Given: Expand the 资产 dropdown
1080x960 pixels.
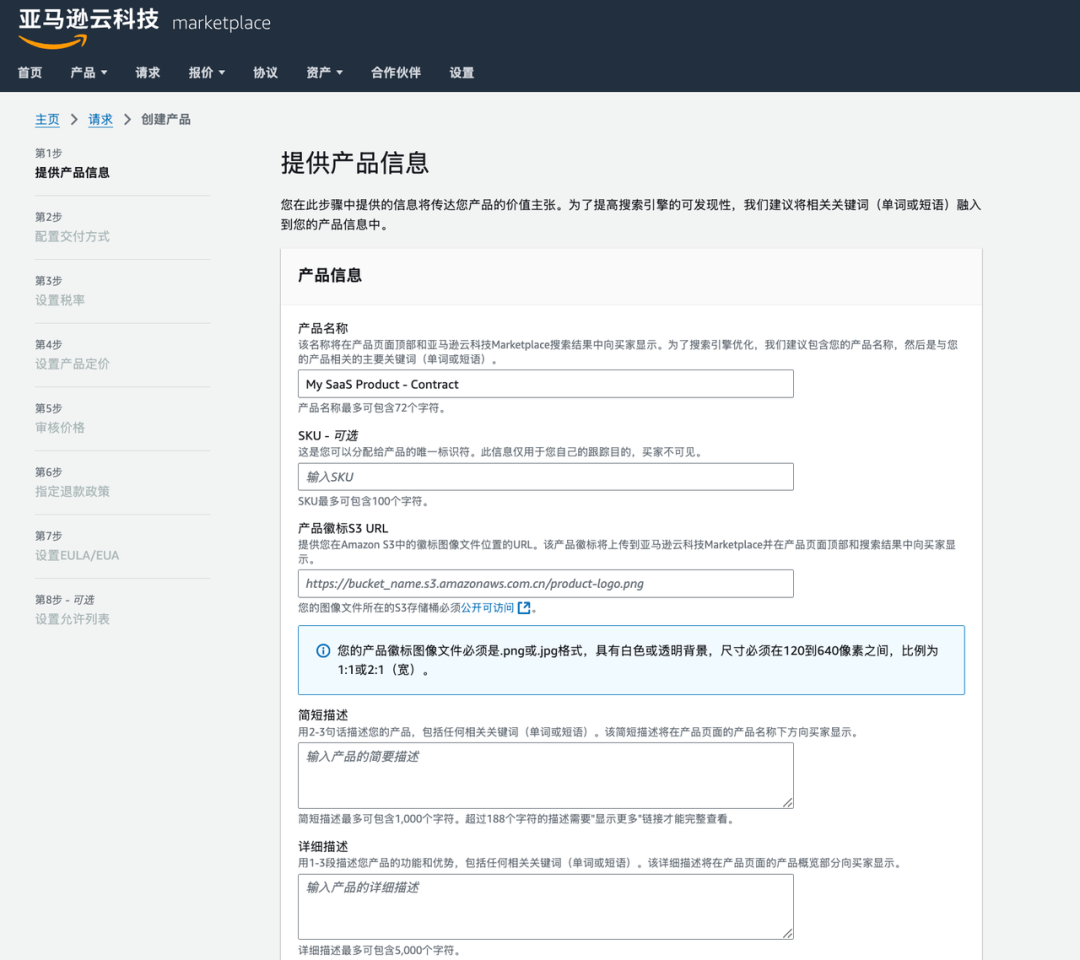Looking at the screenshot, I should click(x=324, y=72).
